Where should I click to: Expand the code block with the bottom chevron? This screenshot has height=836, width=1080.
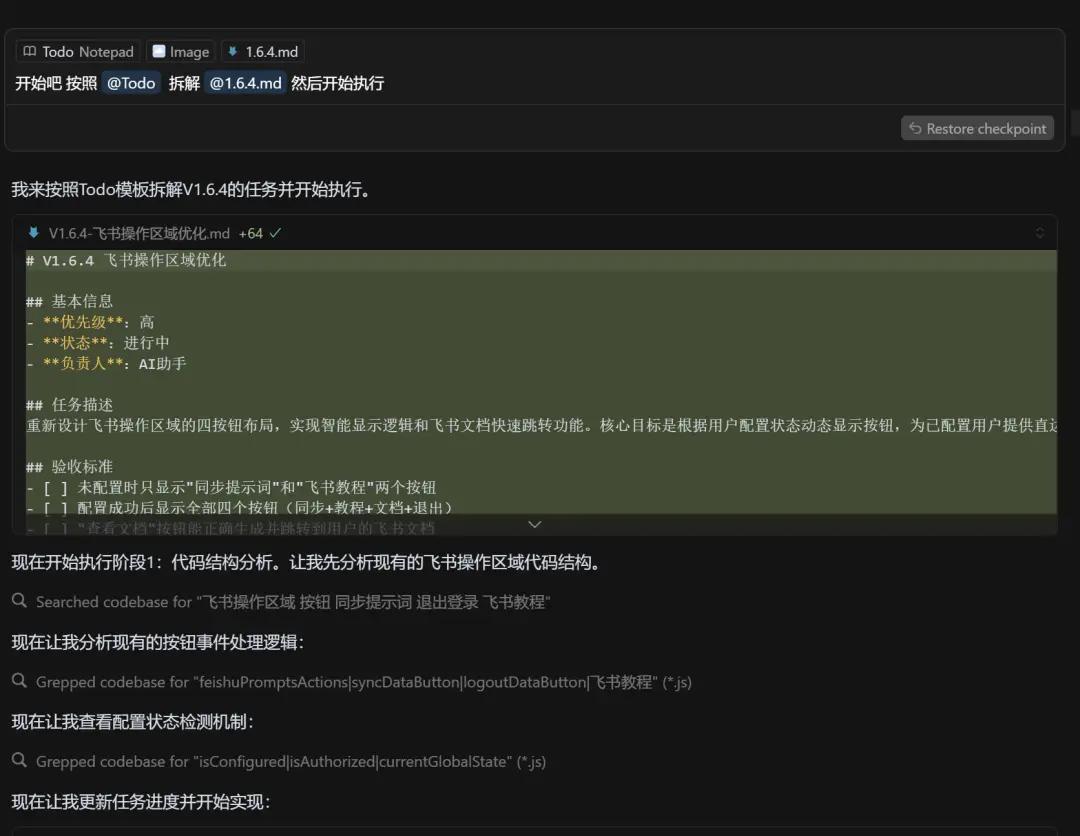(534, 524)
